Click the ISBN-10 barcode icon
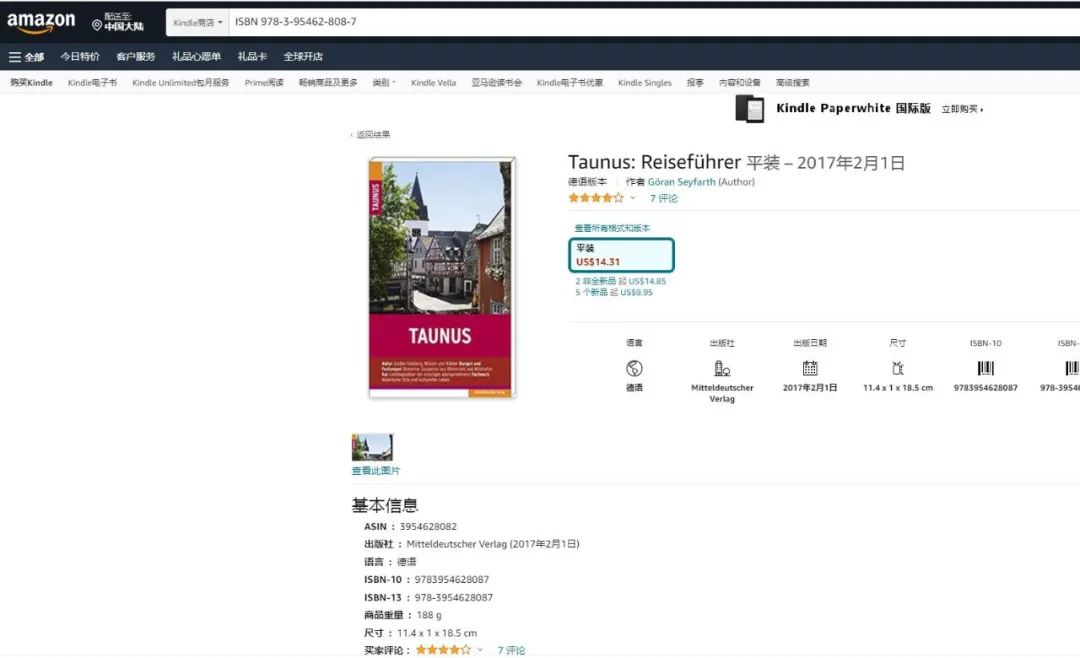1080x658 pixels. pos(986,369)
